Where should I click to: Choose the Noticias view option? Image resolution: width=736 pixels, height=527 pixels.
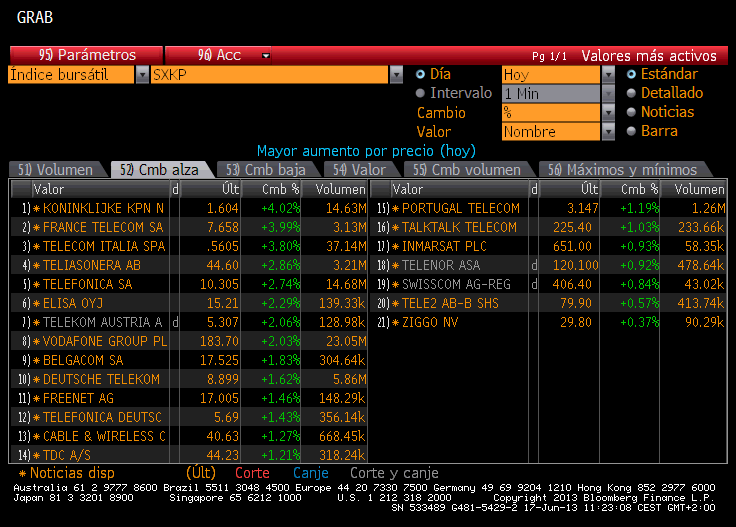631,112
